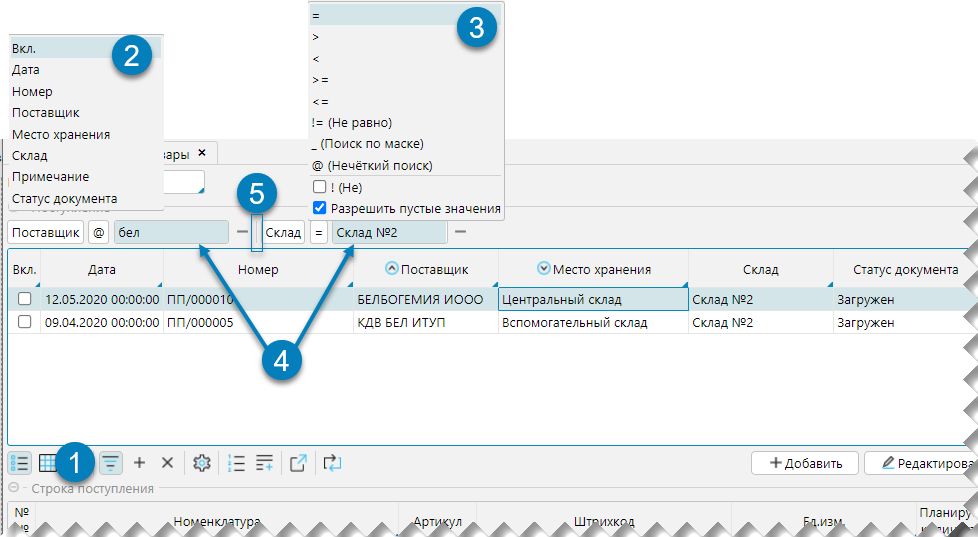Click the filter value field containing 'бел'
Screen dimensions: 978x537
[x=171, y=233]
